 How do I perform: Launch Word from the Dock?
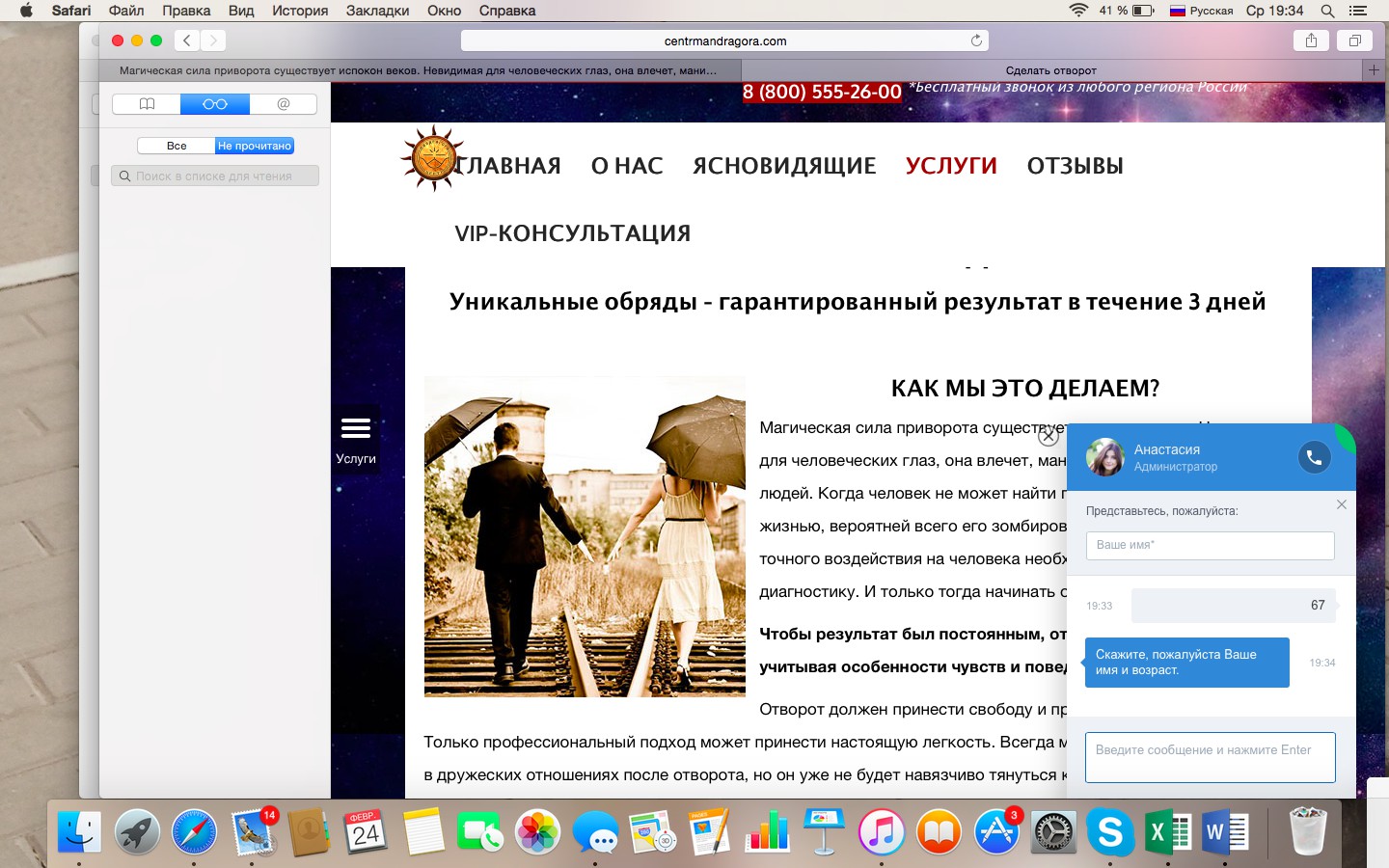point(1225,830)
